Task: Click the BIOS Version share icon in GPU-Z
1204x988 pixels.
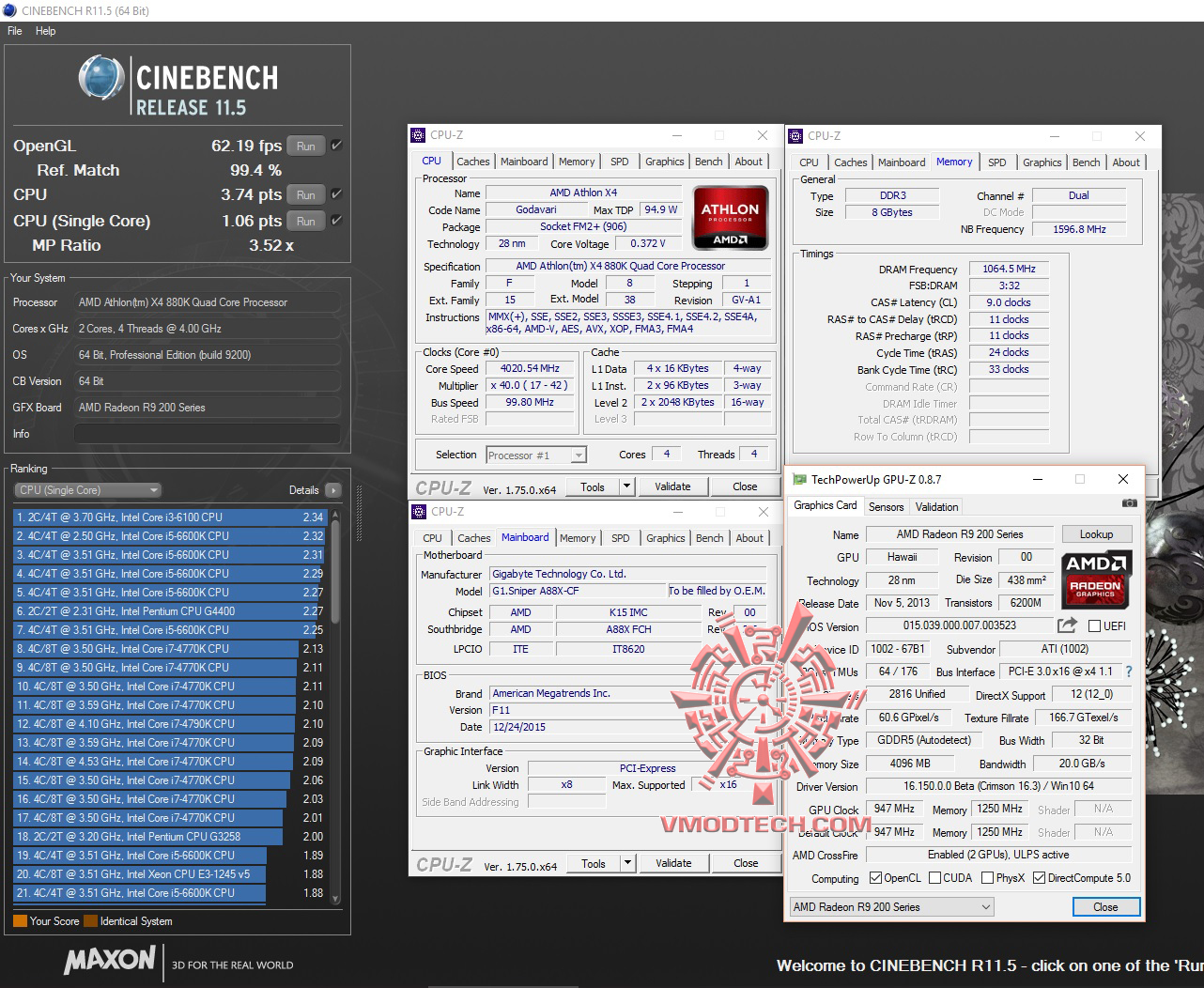Action: point(1067,625)
